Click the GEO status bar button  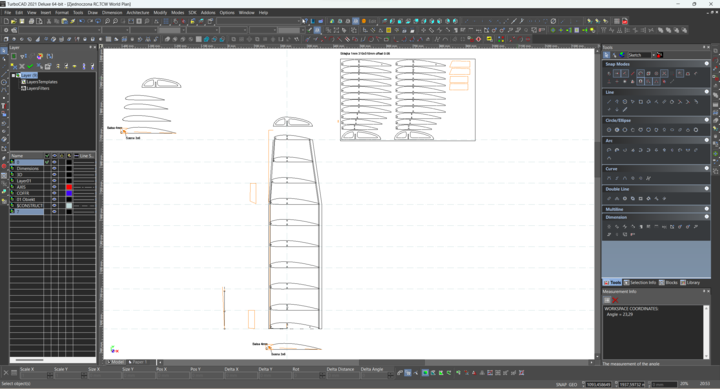click(573, 384)
